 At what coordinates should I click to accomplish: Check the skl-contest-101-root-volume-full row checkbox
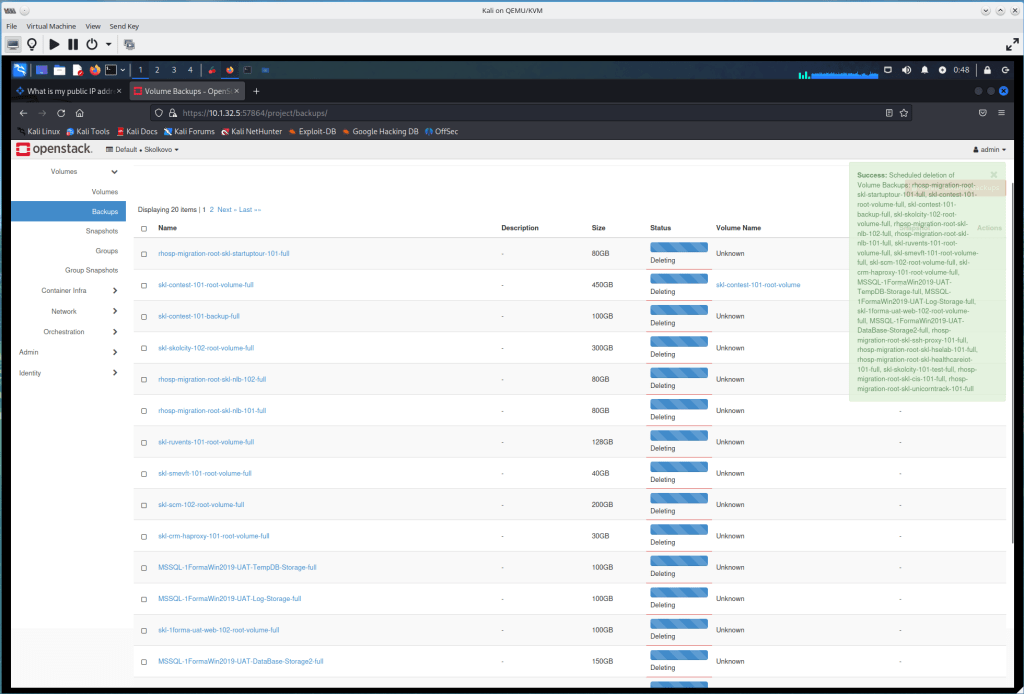144,285
